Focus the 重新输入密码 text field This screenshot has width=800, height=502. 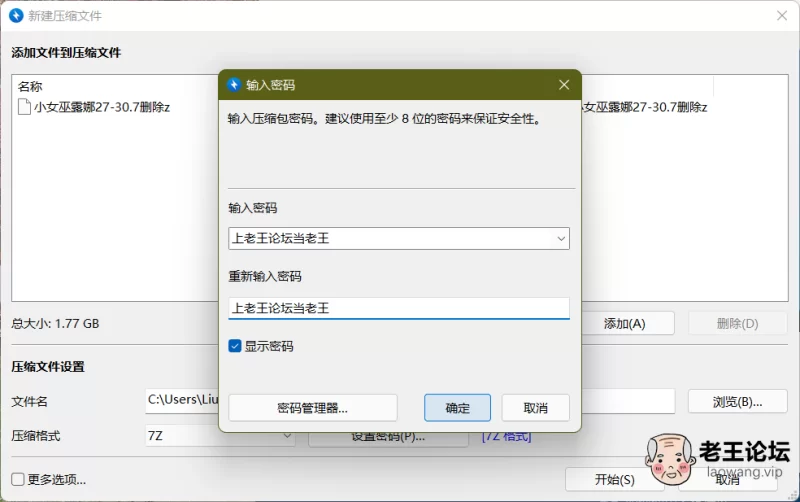click(x=398, y=308)
